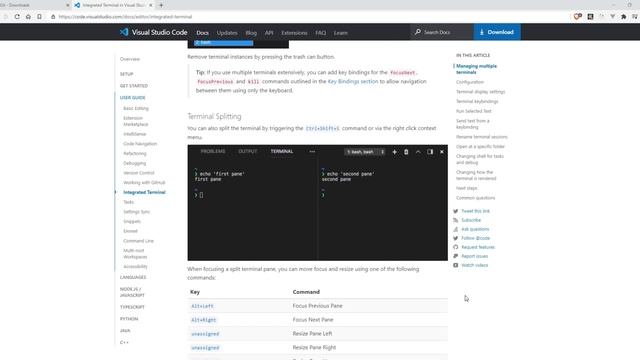This screenshot has height=360, width=640.
Task: Click the browser address bar URL
Action: coord(125,17)
